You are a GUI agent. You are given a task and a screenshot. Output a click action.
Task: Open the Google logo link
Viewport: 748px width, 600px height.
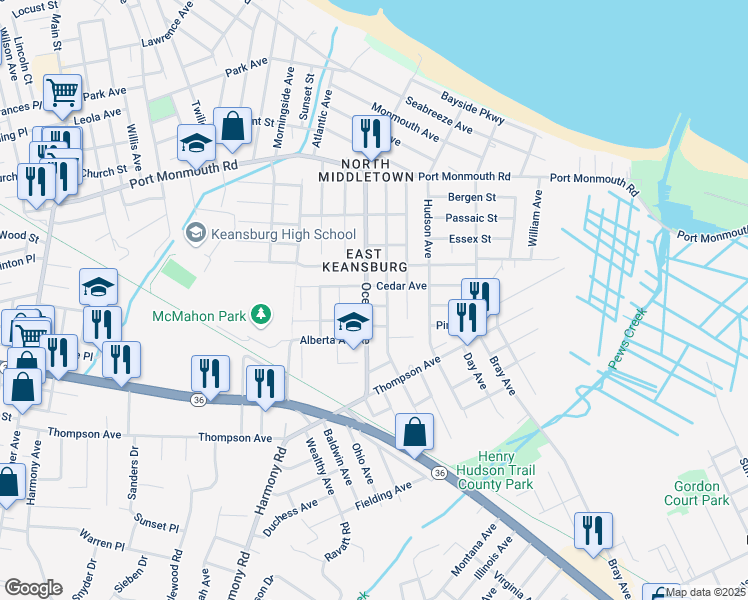click(34, 588)
